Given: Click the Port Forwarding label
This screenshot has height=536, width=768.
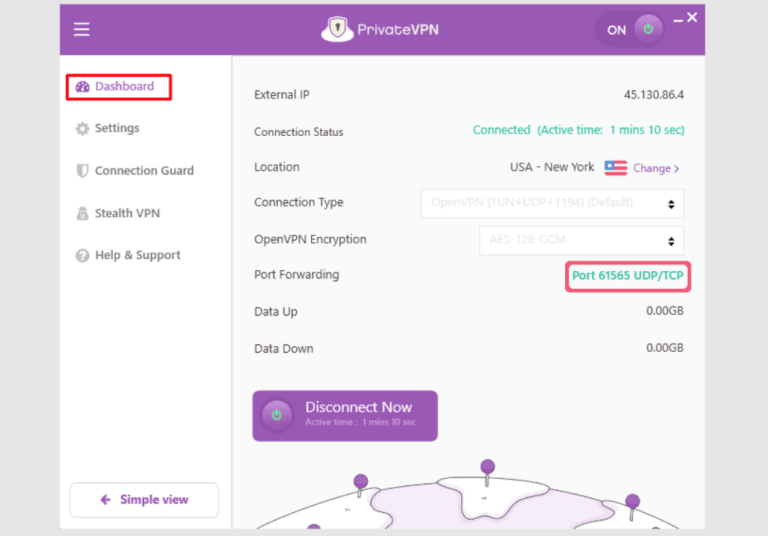Looking at the screenshot, I should (296, 274).
